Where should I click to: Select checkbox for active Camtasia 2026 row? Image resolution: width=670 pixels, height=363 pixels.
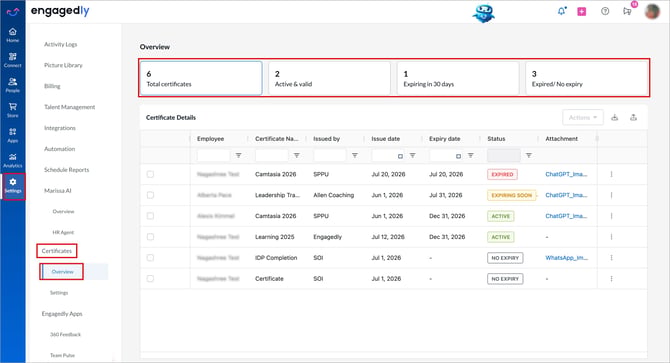tap(150, 216)
